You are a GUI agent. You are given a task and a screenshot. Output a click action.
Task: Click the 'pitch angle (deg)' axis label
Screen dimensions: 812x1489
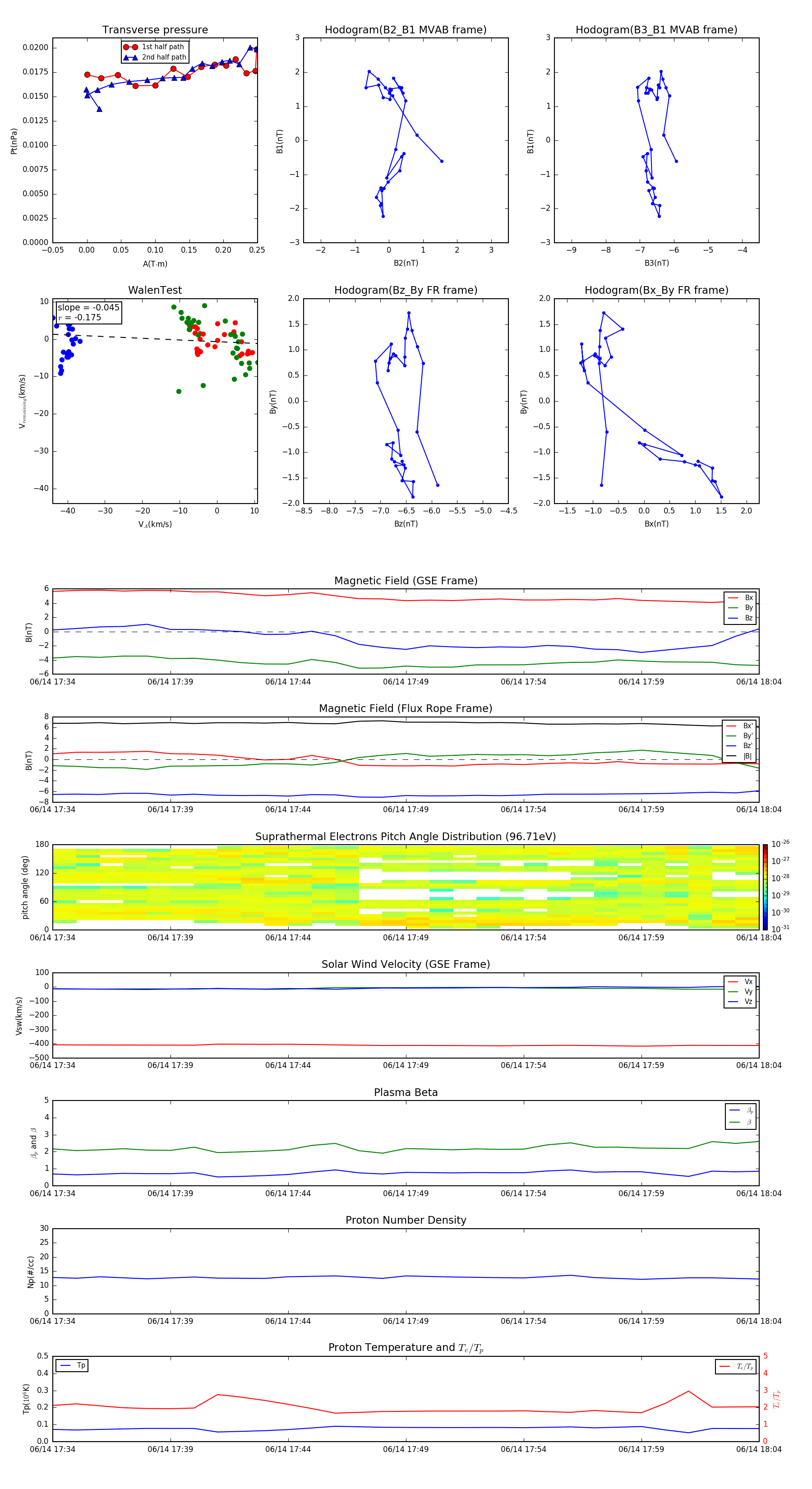tap(25, 887)
